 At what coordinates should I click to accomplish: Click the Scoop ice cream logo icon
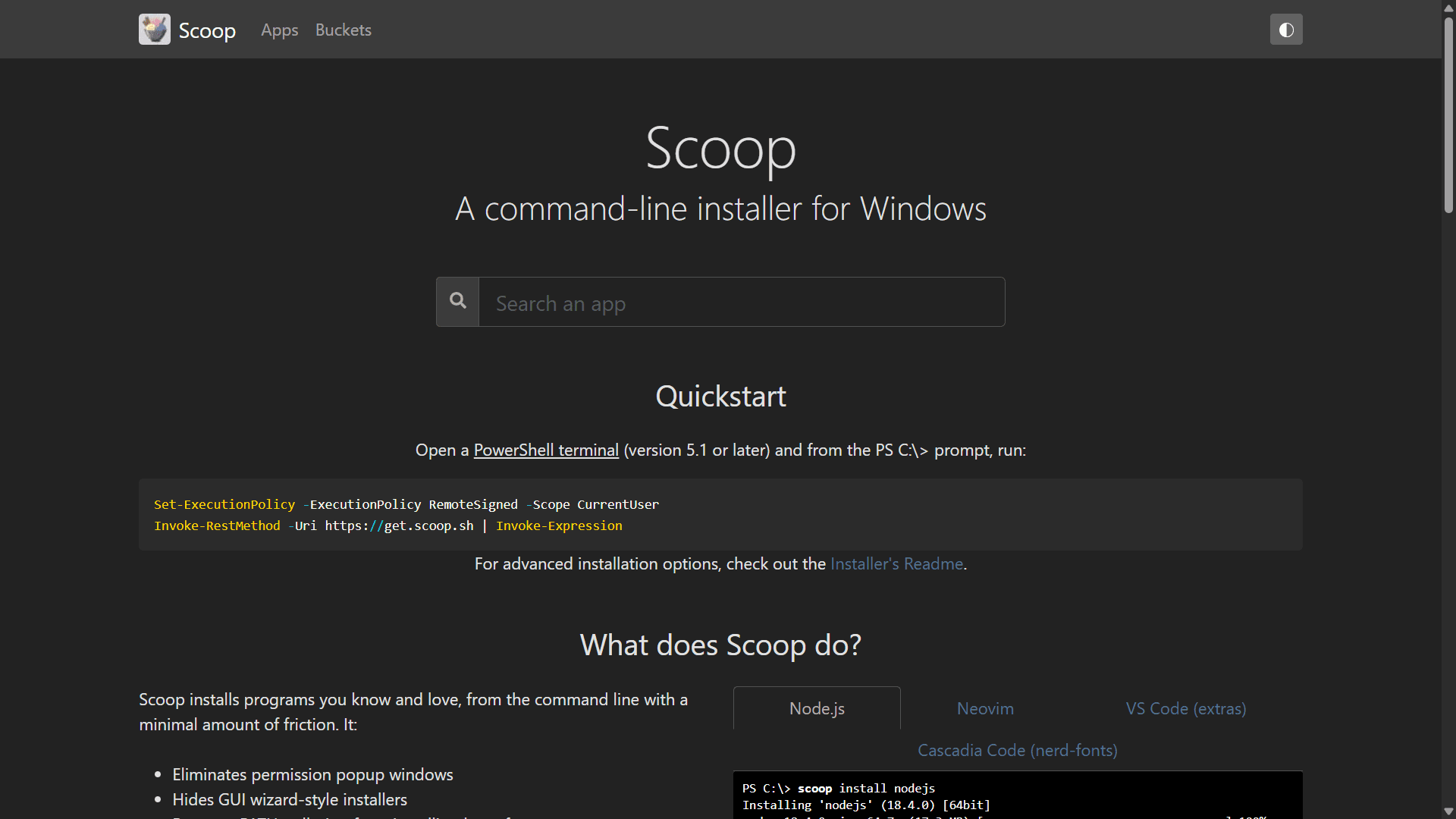(x=155, y=30)
